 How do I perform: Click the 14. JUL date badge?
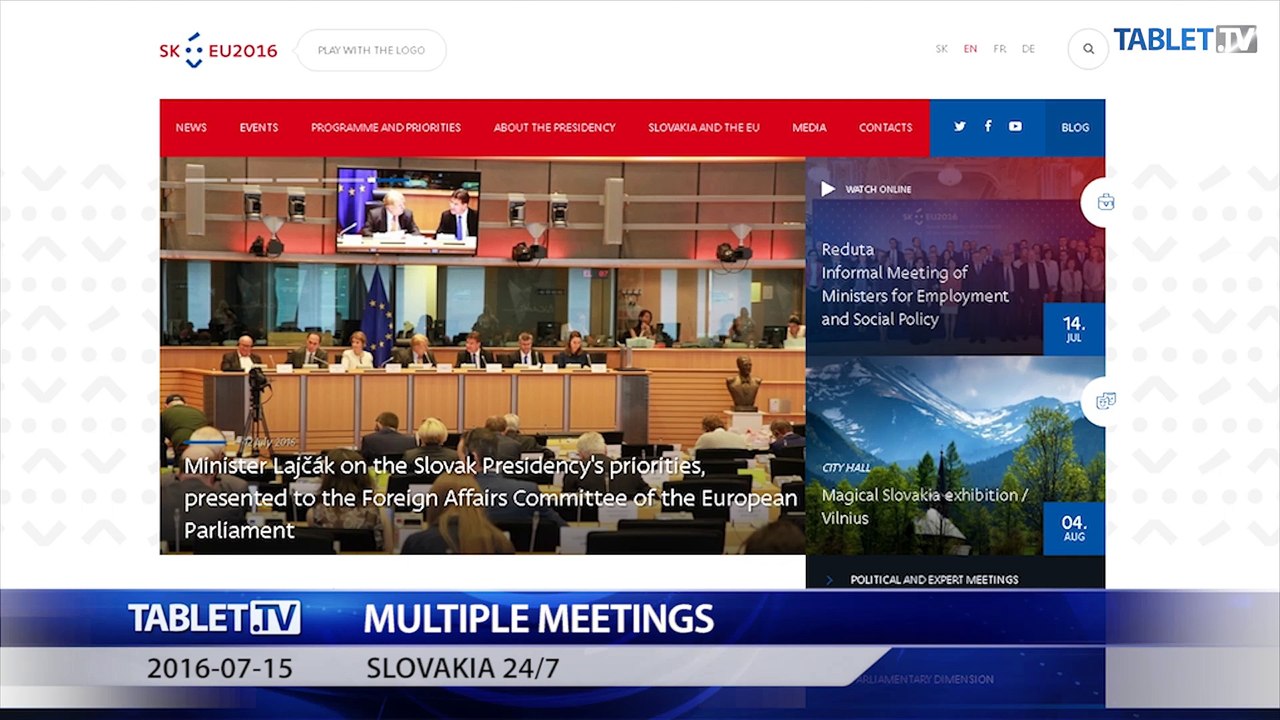(1074, 329)
